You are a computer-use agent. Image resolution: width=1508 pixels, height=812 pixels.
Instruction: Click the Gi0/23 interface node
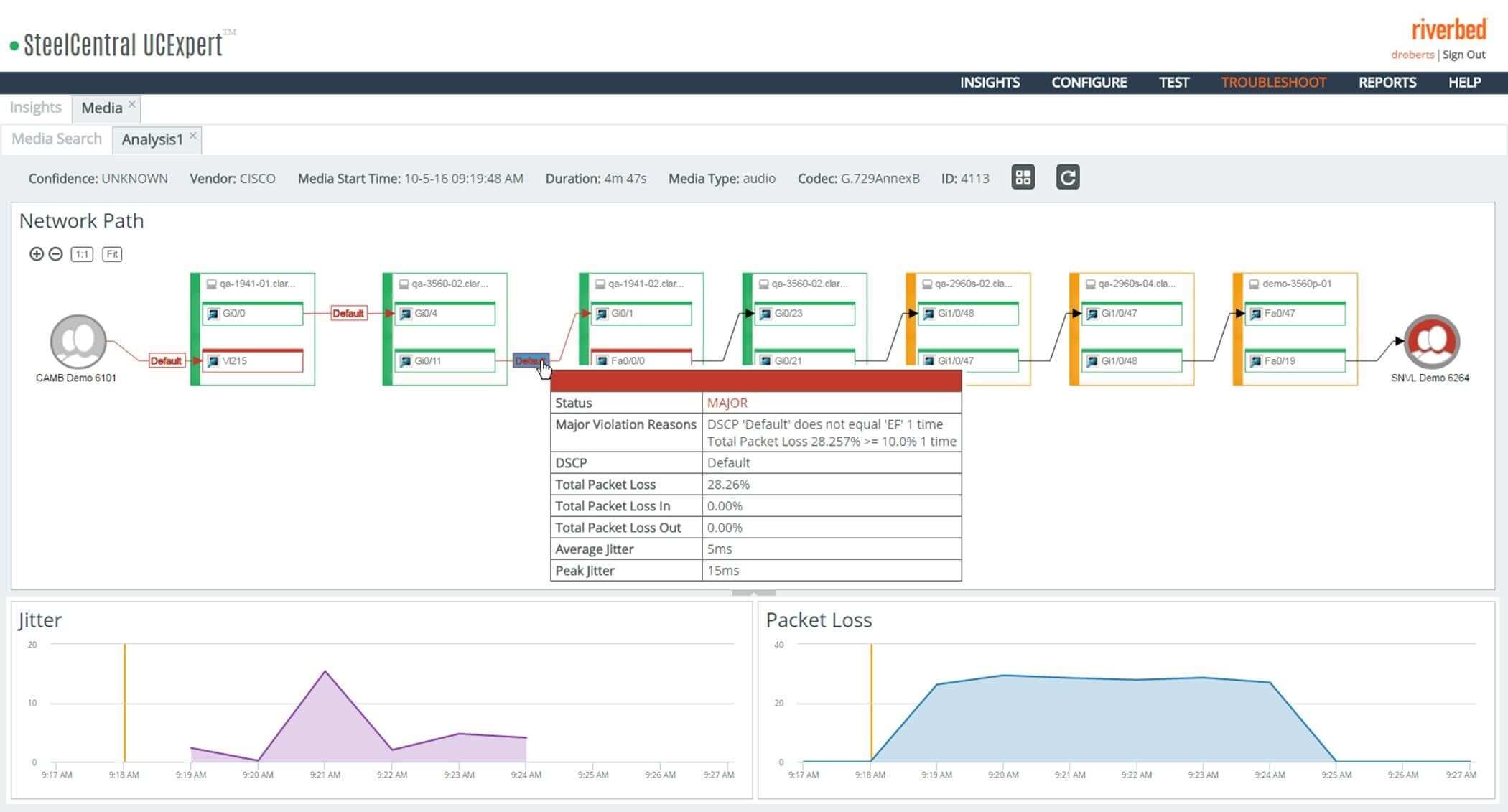805,314
